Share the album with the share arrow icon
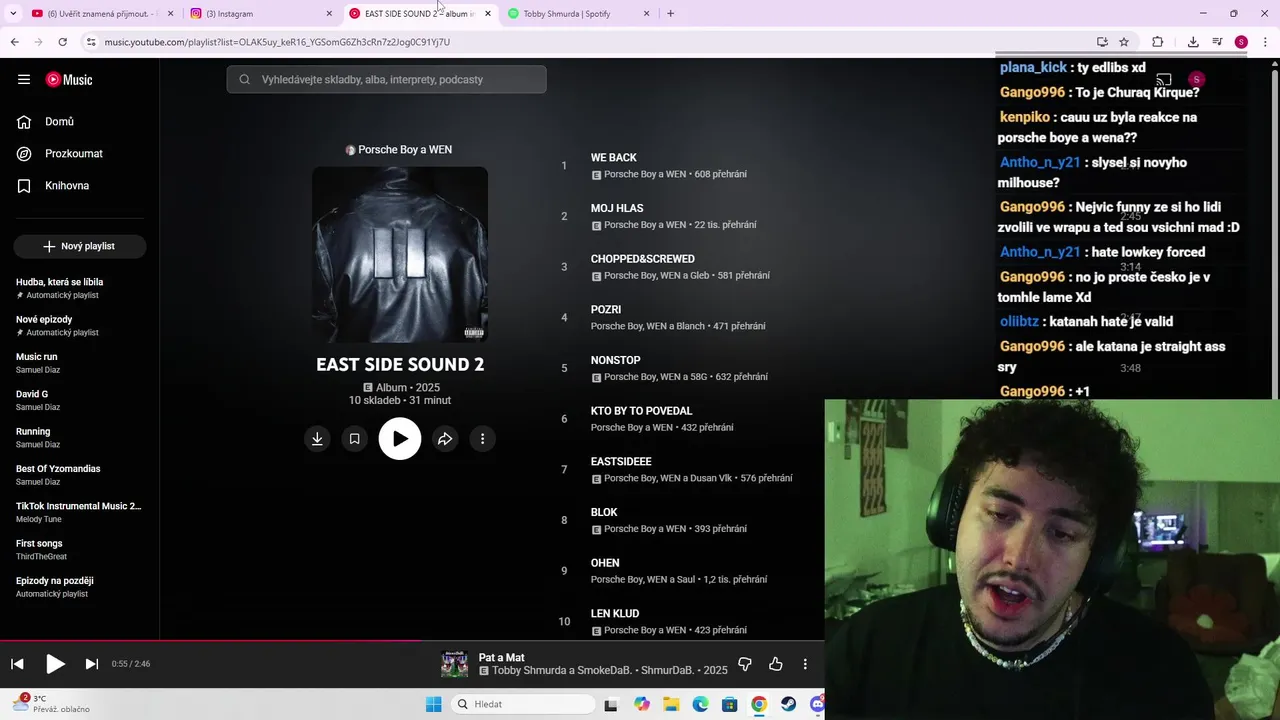 tap(445, 438)
